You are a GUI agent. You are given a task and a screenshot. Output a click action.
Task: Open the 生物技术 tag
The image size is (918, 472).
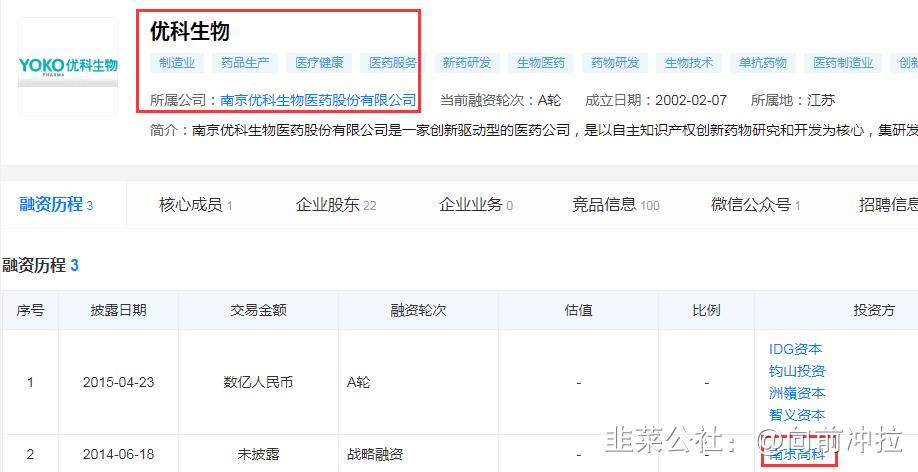click(688, 63)
